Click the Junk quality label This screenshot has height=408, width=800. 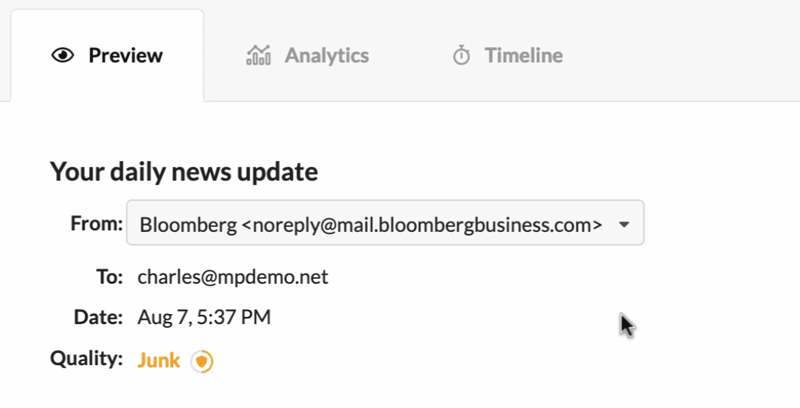coord(158,360)
